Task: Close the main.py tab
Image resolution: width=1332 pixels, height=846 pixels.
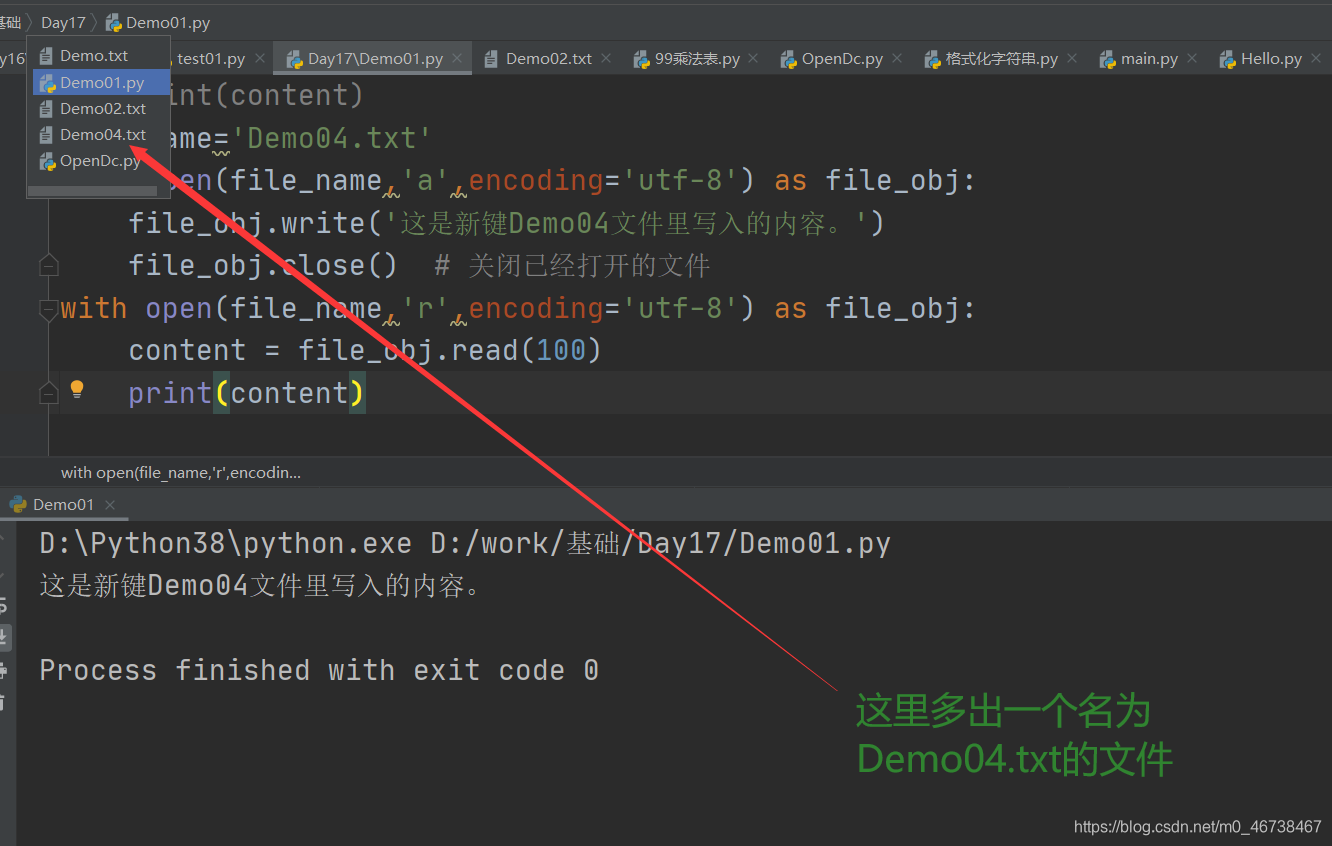Action: pos(1191,59)
